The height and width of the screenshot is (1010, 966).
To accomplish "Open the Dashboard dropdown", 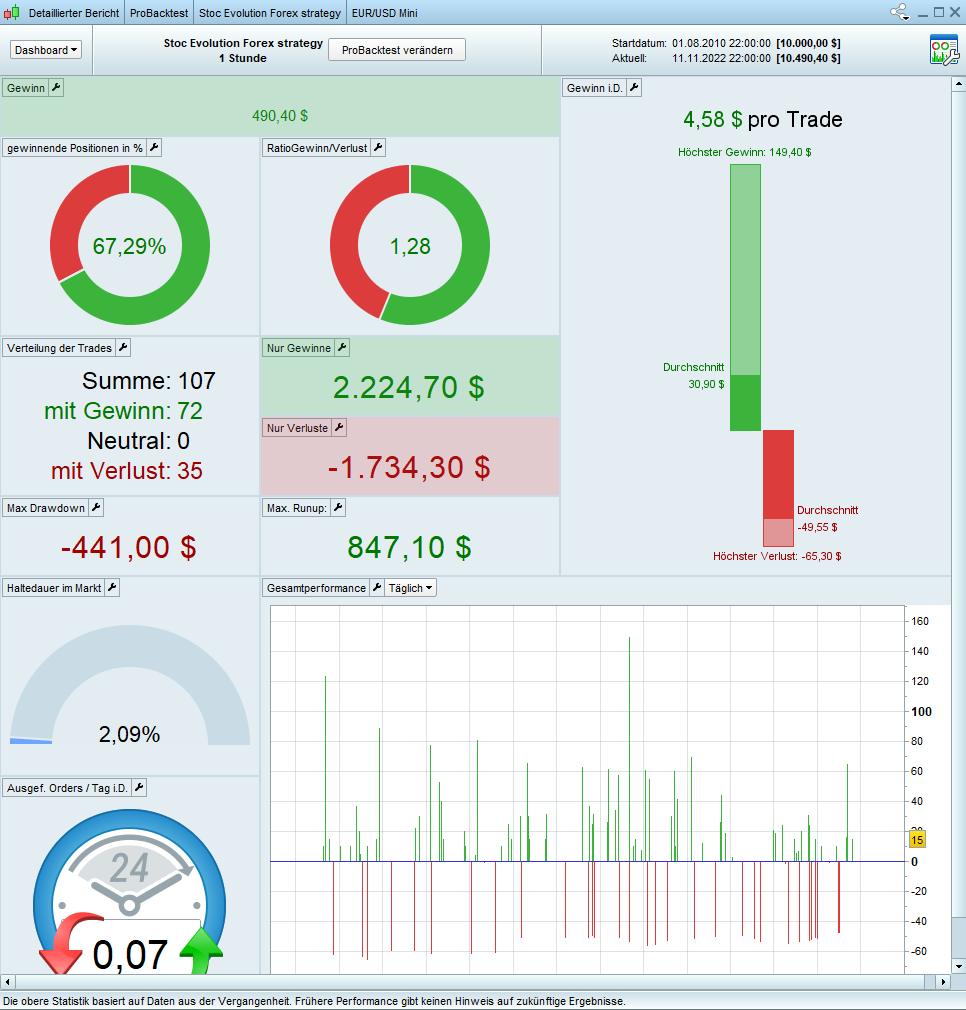I will coord(46,50).
